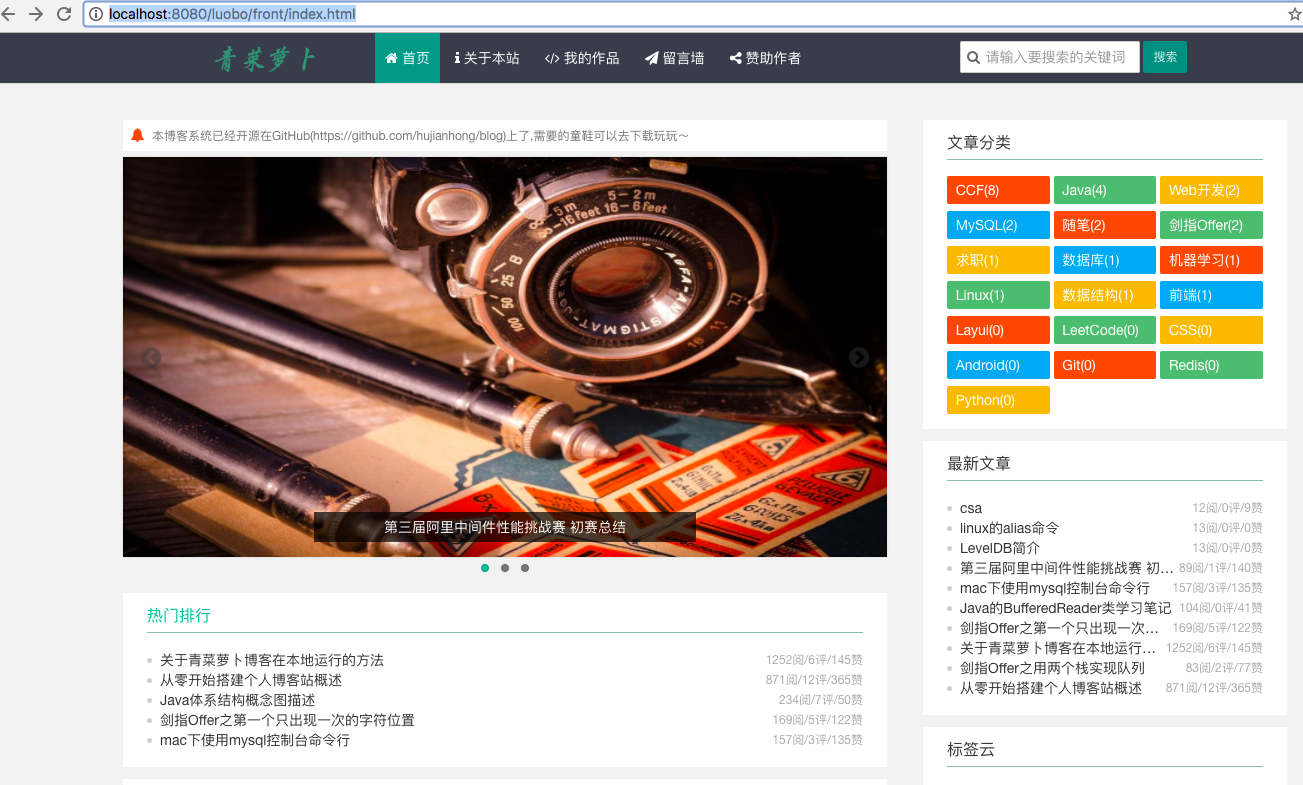Click the site info icon in address bar
The height and width of the screenshot is (785, 1303).
click(x=96, y=14)
